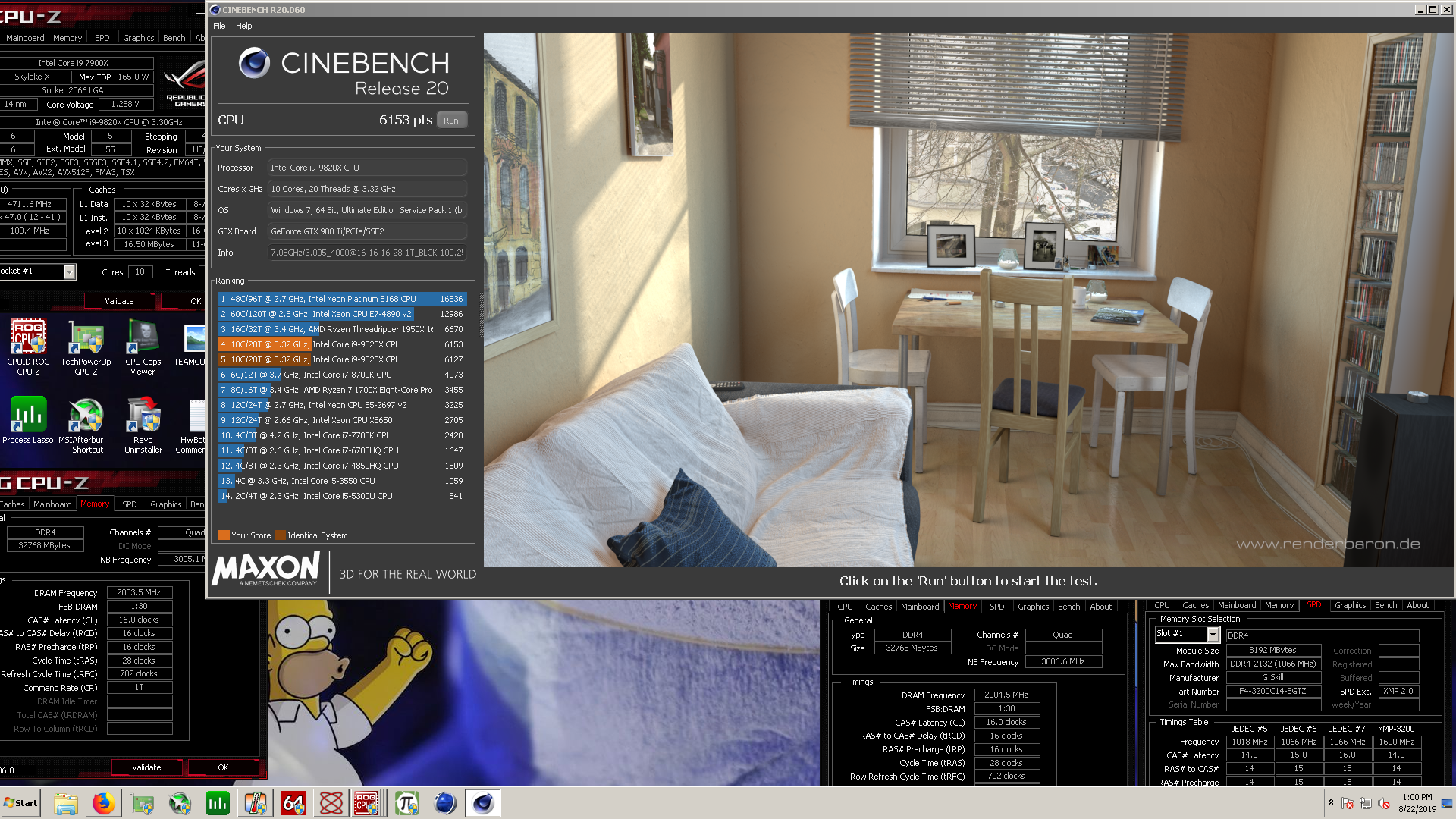The width and height of the screenshot is (1456, 819).
Task: Open About tab in bottom-right CPU-Z window
Action: click(x=1417, y=605)
